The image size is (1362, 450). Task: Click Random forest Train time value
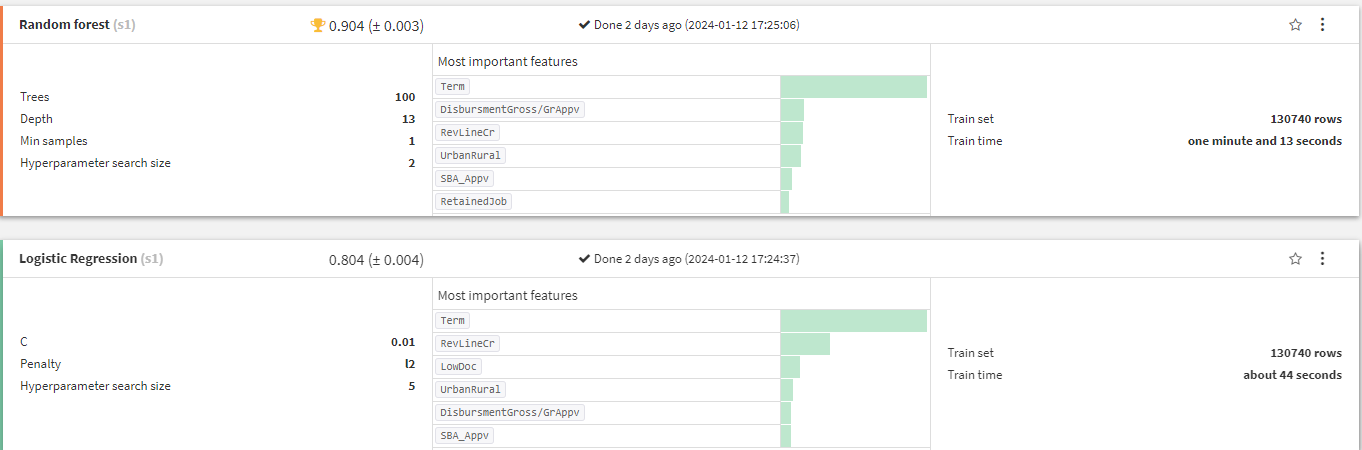[x=1264, y=141]
